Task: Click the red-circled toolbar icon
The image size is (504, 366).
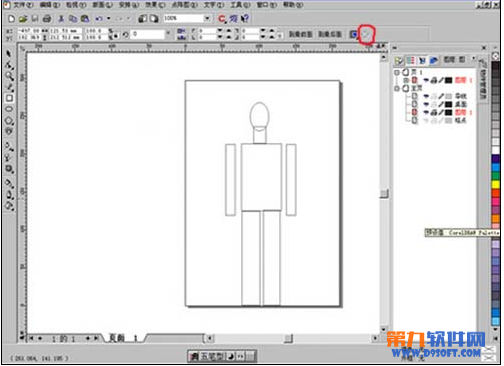Action: click(x=367, y=34)
